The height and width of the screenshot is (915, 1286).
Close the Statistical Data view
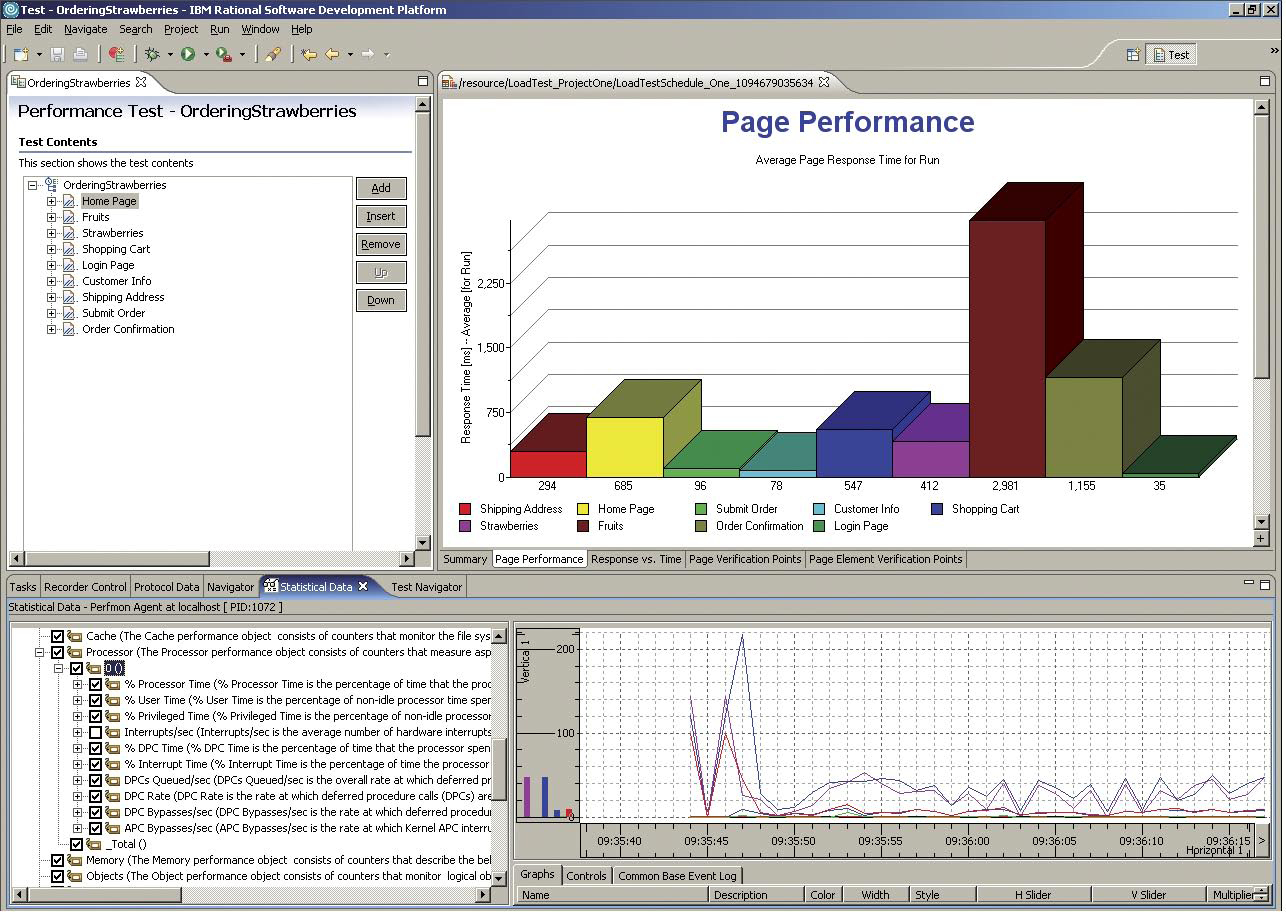pos(363,586)
